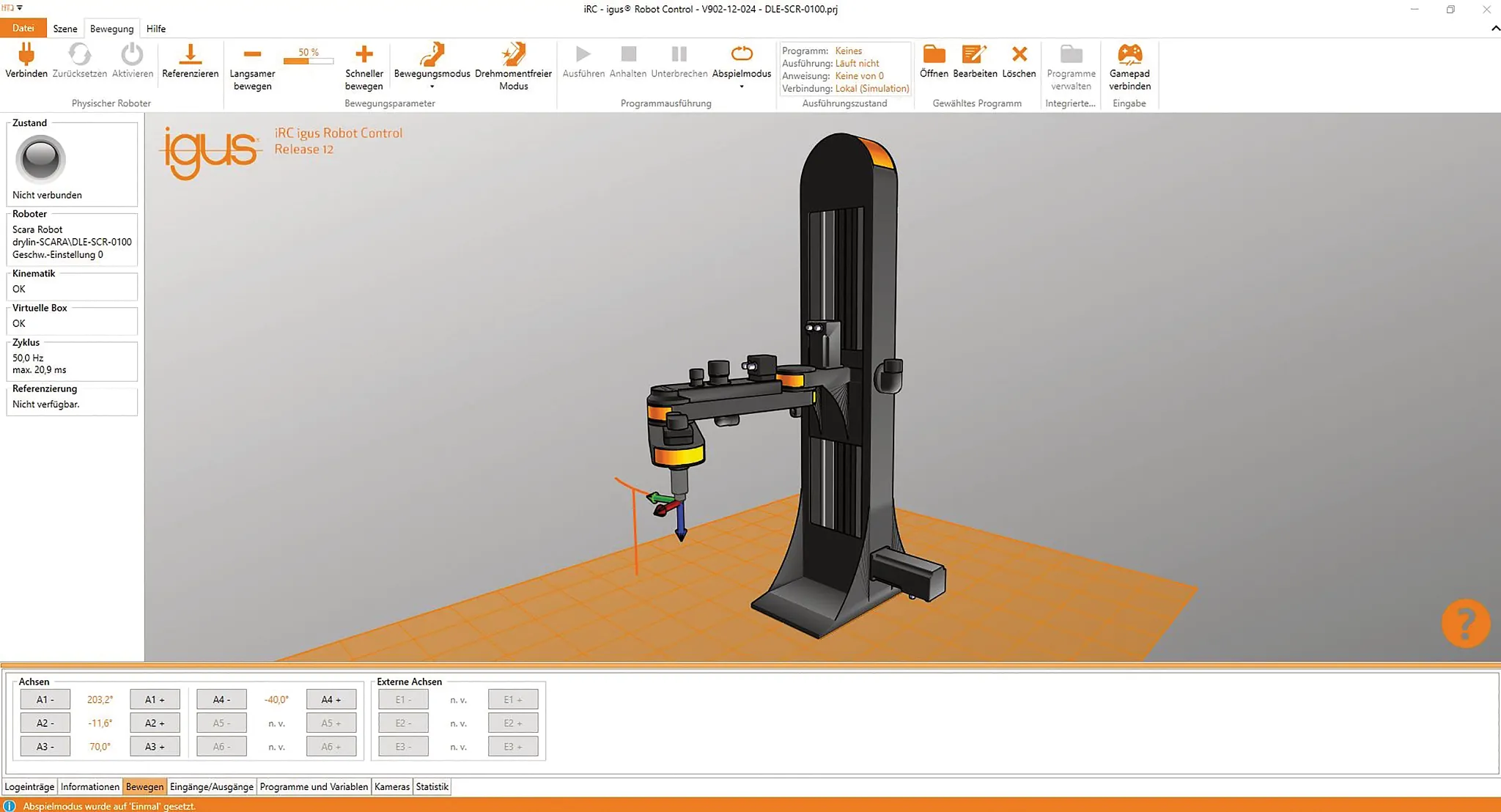Expand the Abspielmodus dropdown

click(742, 86)
